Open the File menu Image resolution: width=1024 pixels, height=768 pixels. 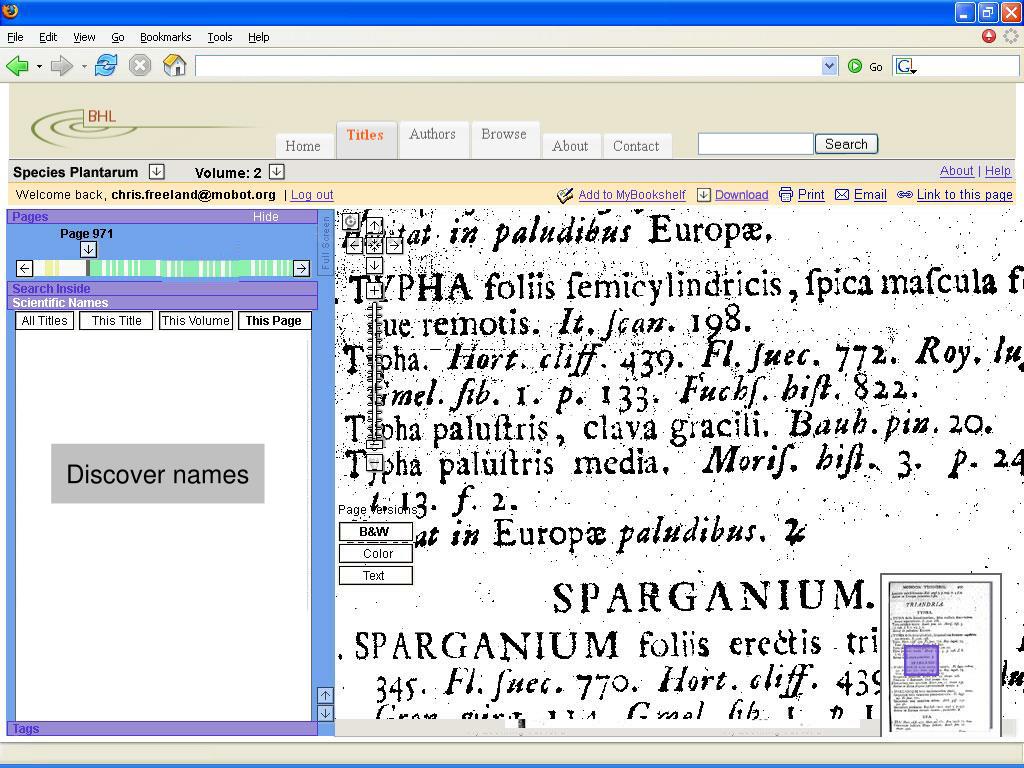15,37
